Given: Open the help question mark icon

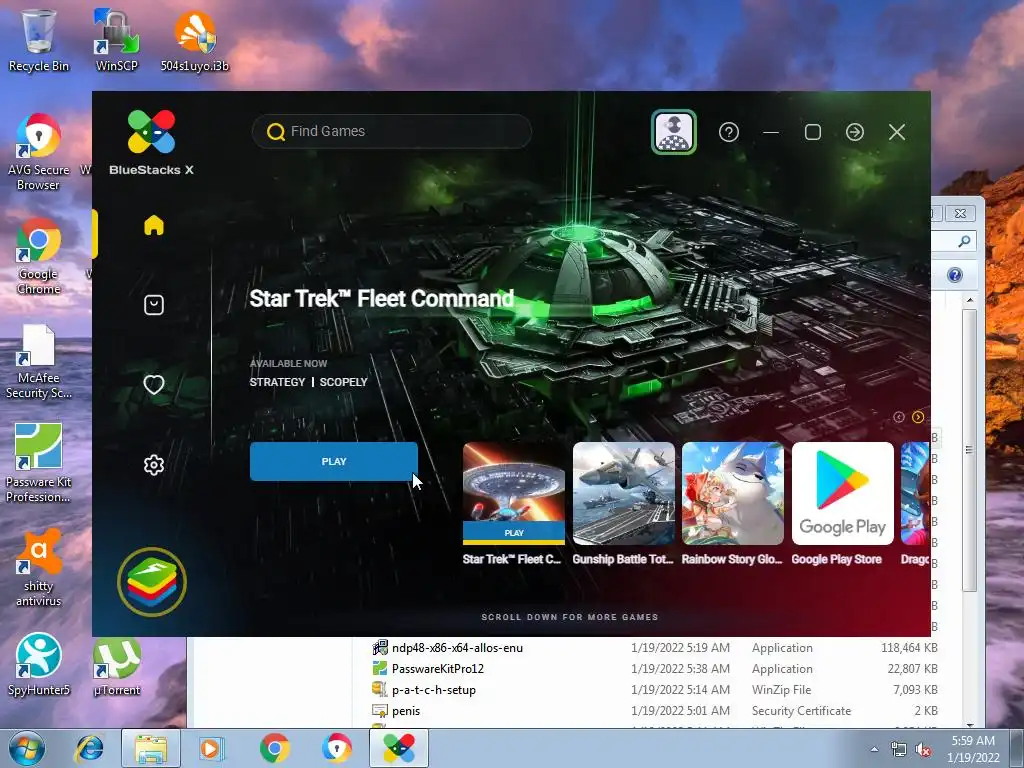Looking at the screenshot, I should [x=729, y=132].
